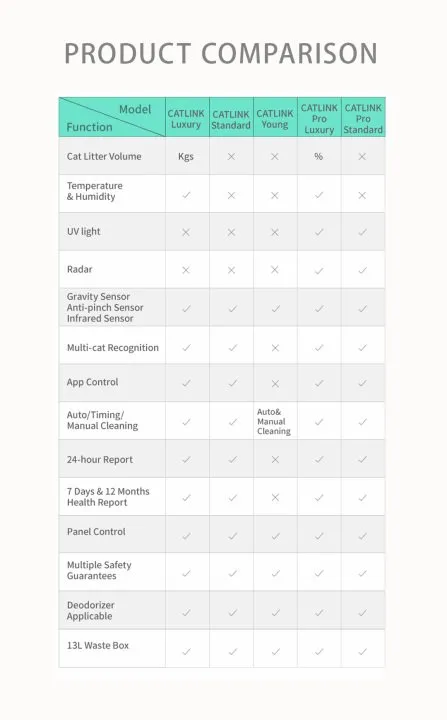This screenshot has width=447, height=720.
Task: Click the Multi-cat Recognition cross for CATLINK Young
Action: [x=275, y=348]
